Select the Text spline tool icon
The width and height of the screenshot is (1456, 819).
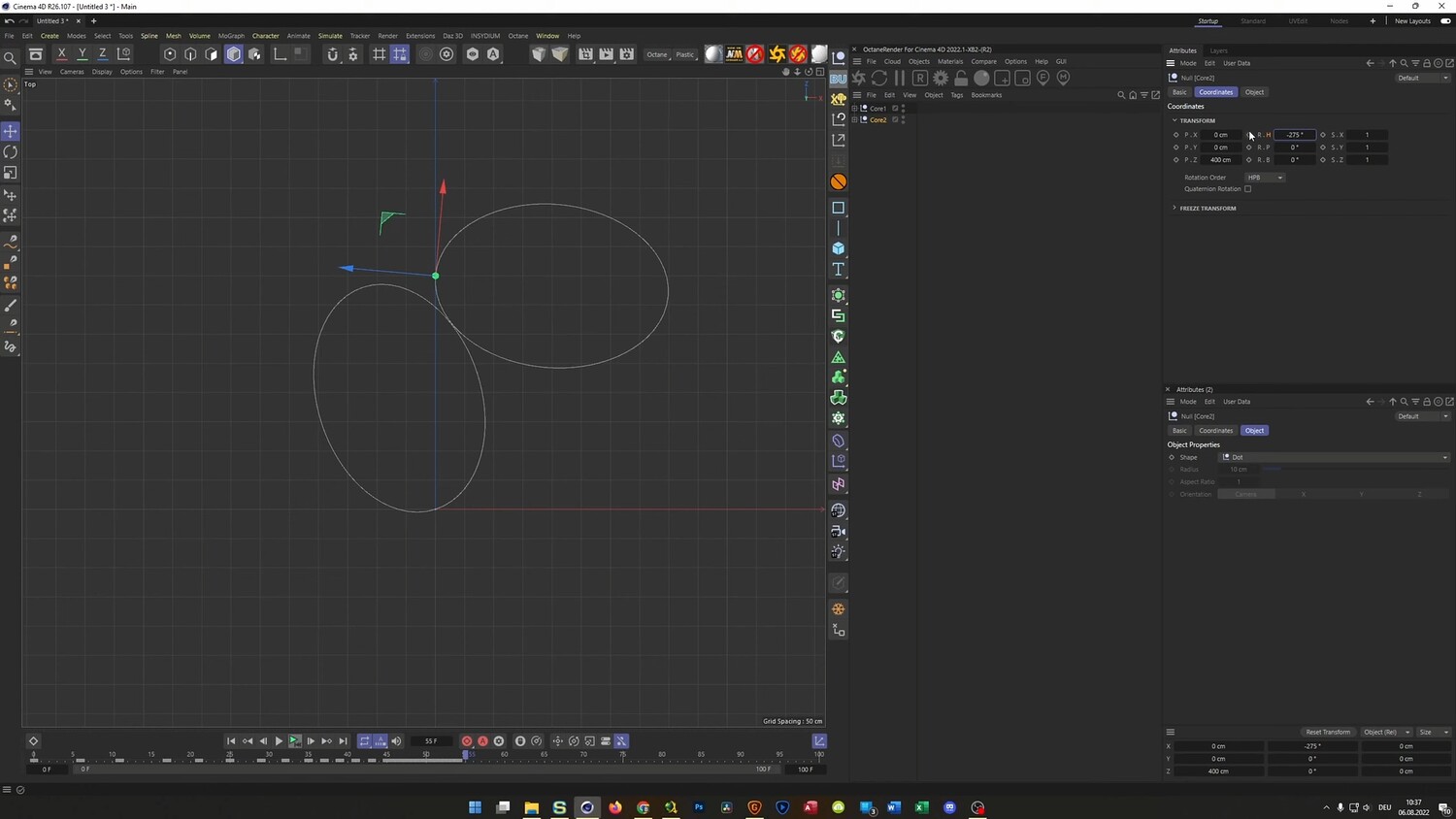[839, 269]
